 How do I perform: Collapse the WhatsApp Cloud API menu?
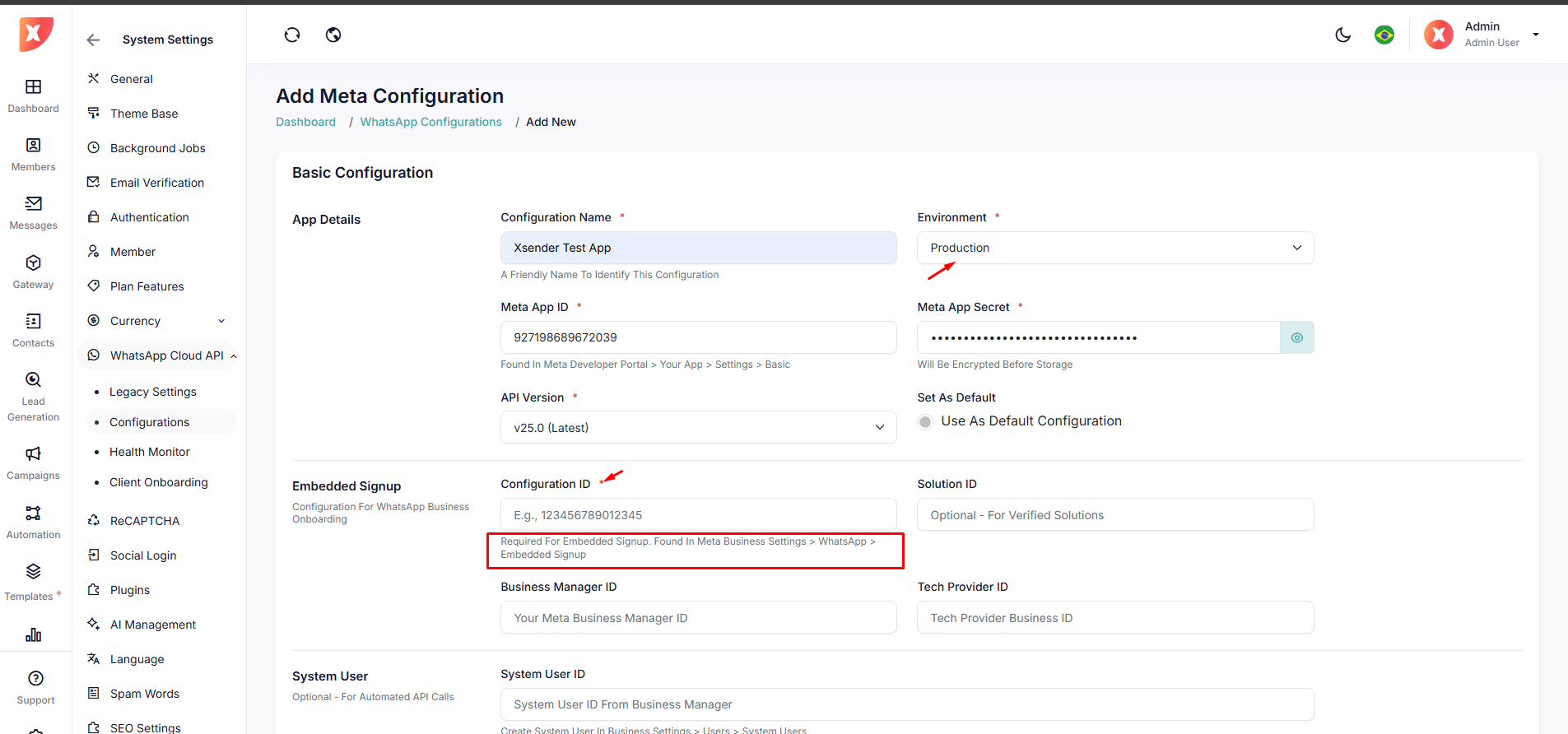(234, 355)
